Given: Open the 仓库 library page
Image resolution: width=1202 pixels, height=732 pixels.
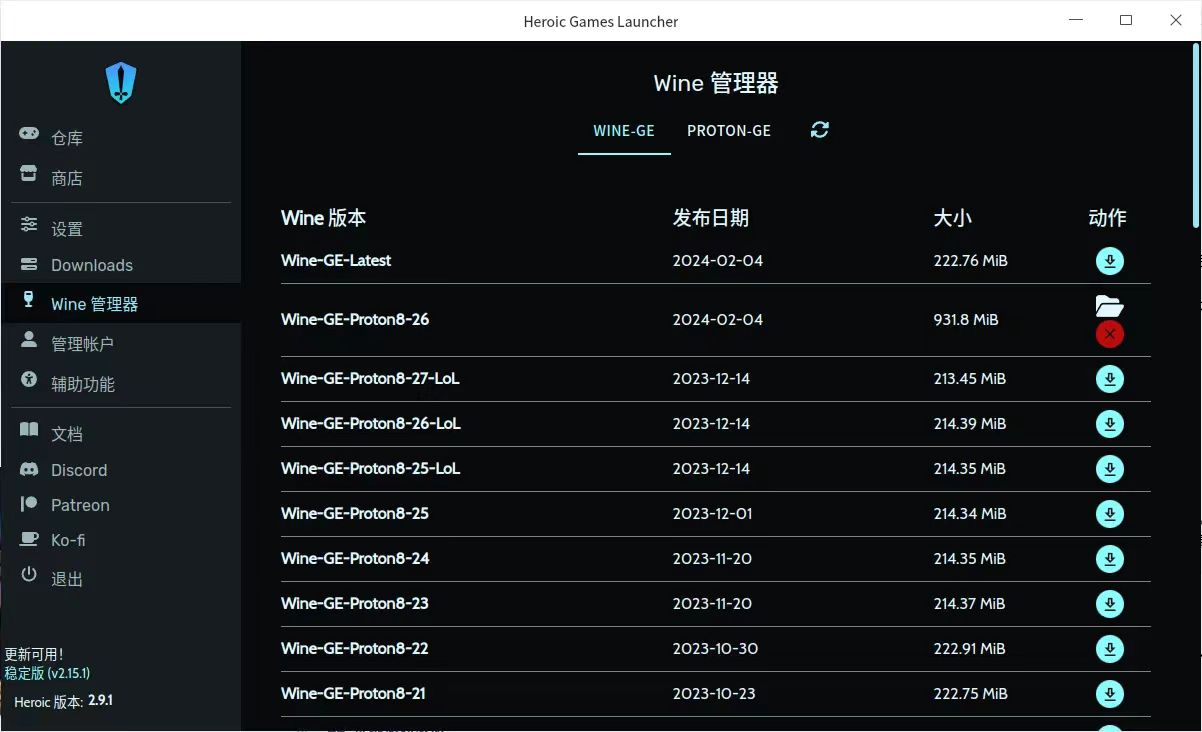Looking at the screenshot, I should 121,138.
